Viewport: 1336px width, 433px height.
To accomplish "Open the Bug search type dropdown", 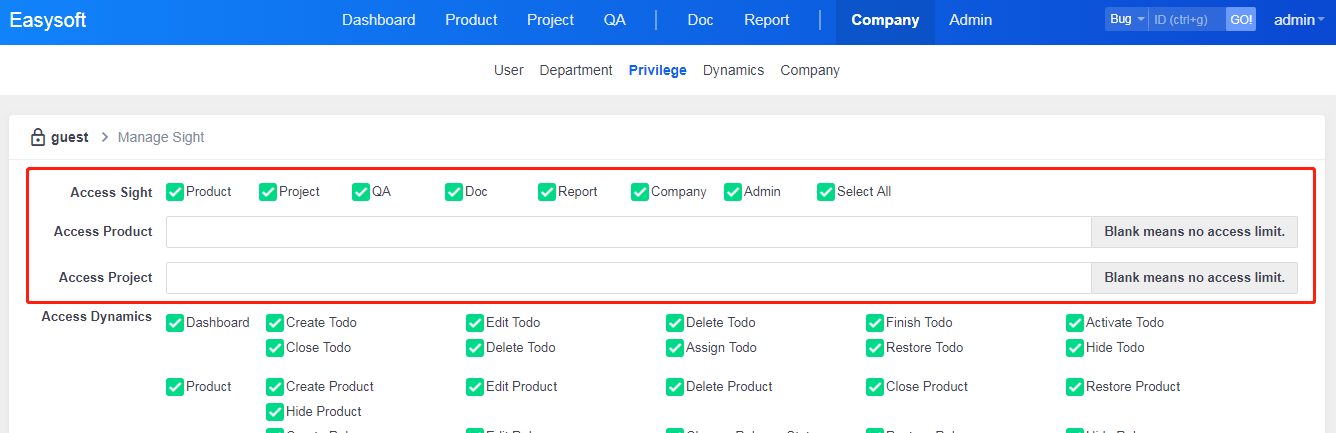I will 1126,20.
